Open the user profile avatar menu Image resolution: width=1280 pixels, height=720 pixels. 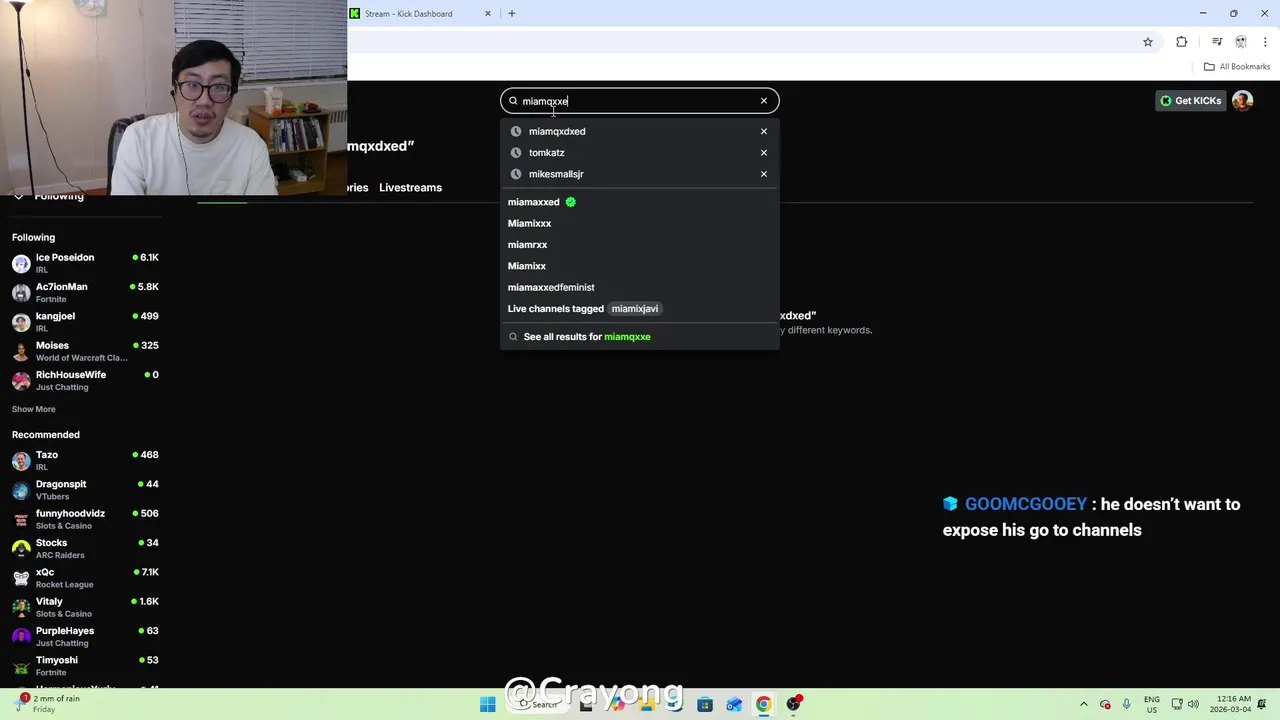[x=1242, y=101]
